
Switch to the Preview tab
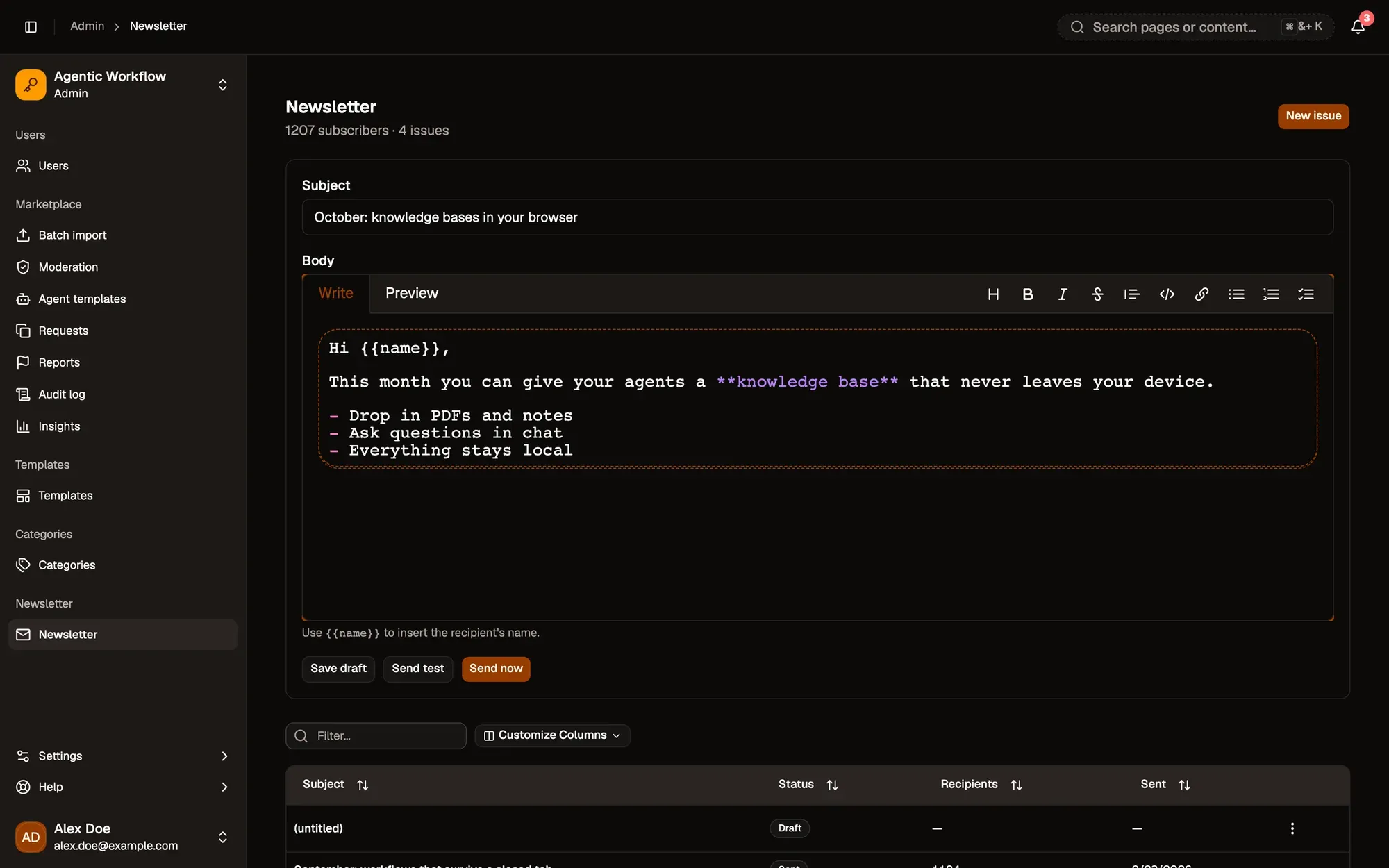(x=412, y=294)
